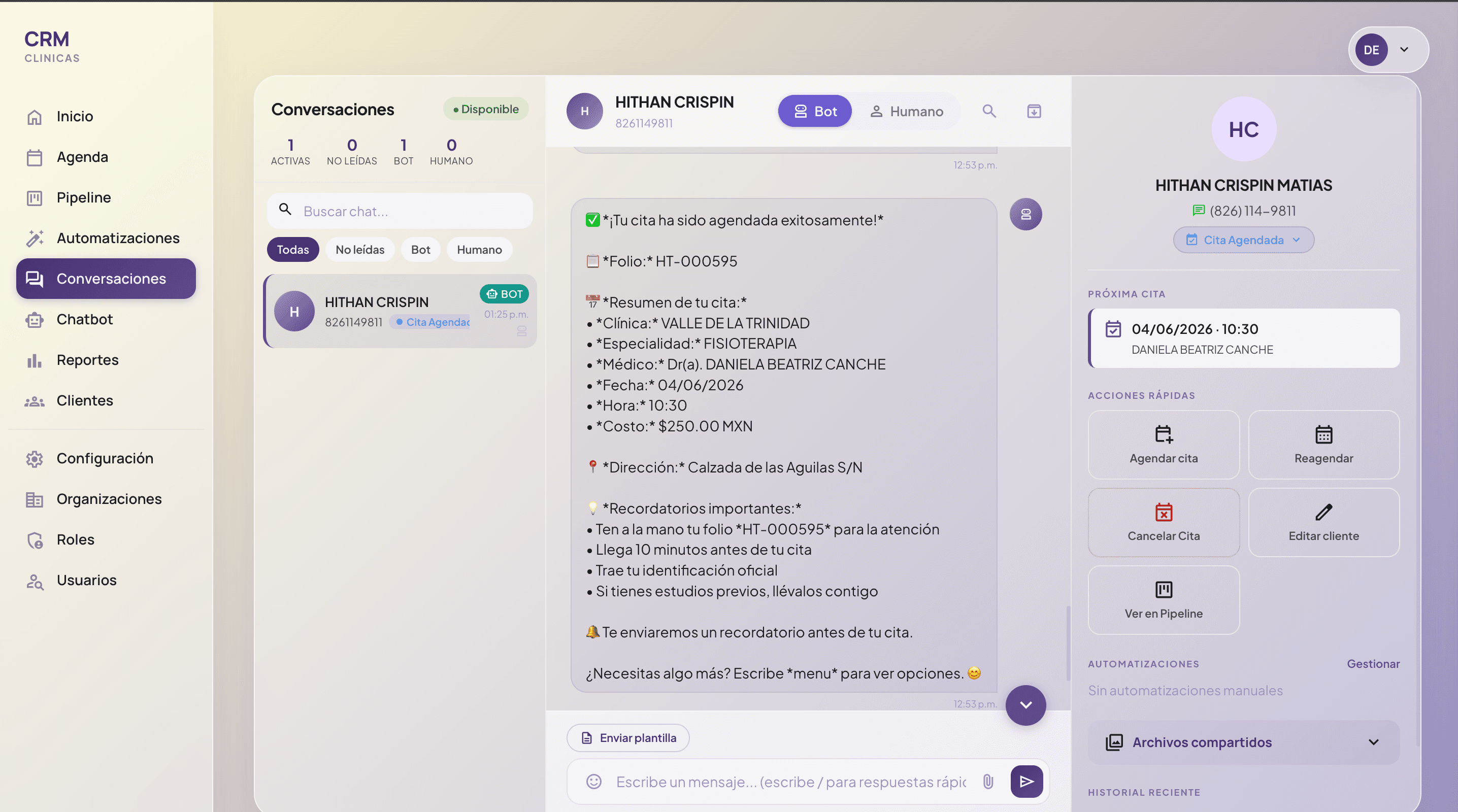Click the chat message scrollbar
Viewport: 1458px width, 812px height.
[x=1068, y=644]
